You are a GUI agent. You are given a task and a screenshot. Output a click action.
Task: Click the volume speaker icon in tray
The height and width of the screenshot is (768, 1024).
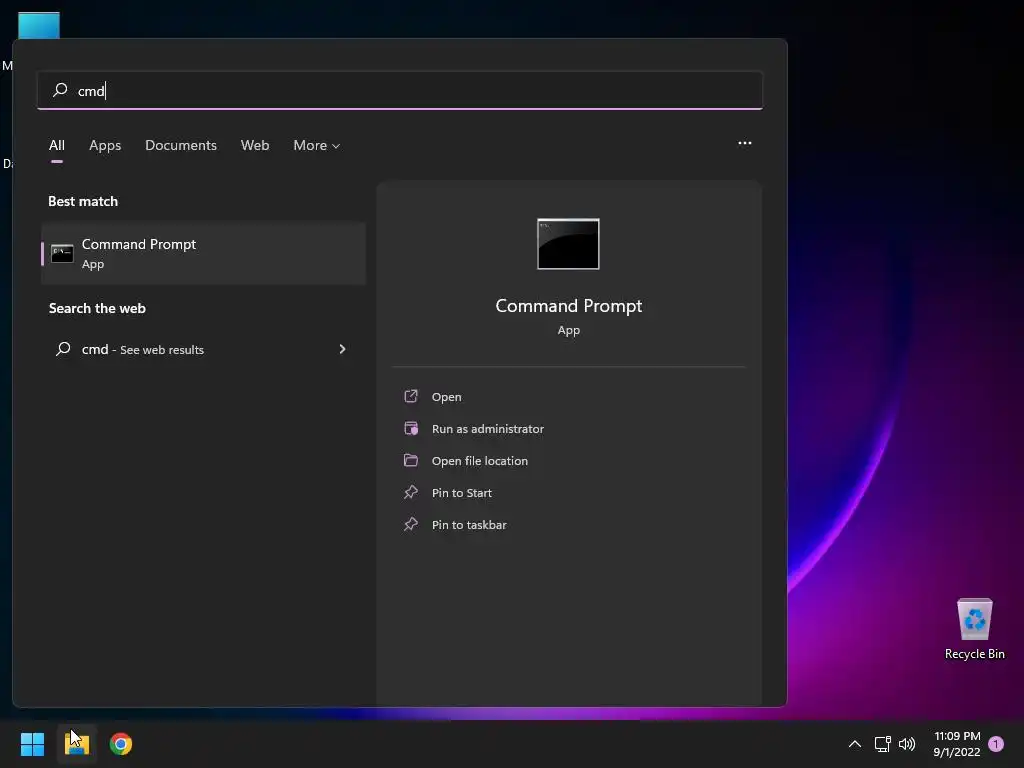click(907, 744)
